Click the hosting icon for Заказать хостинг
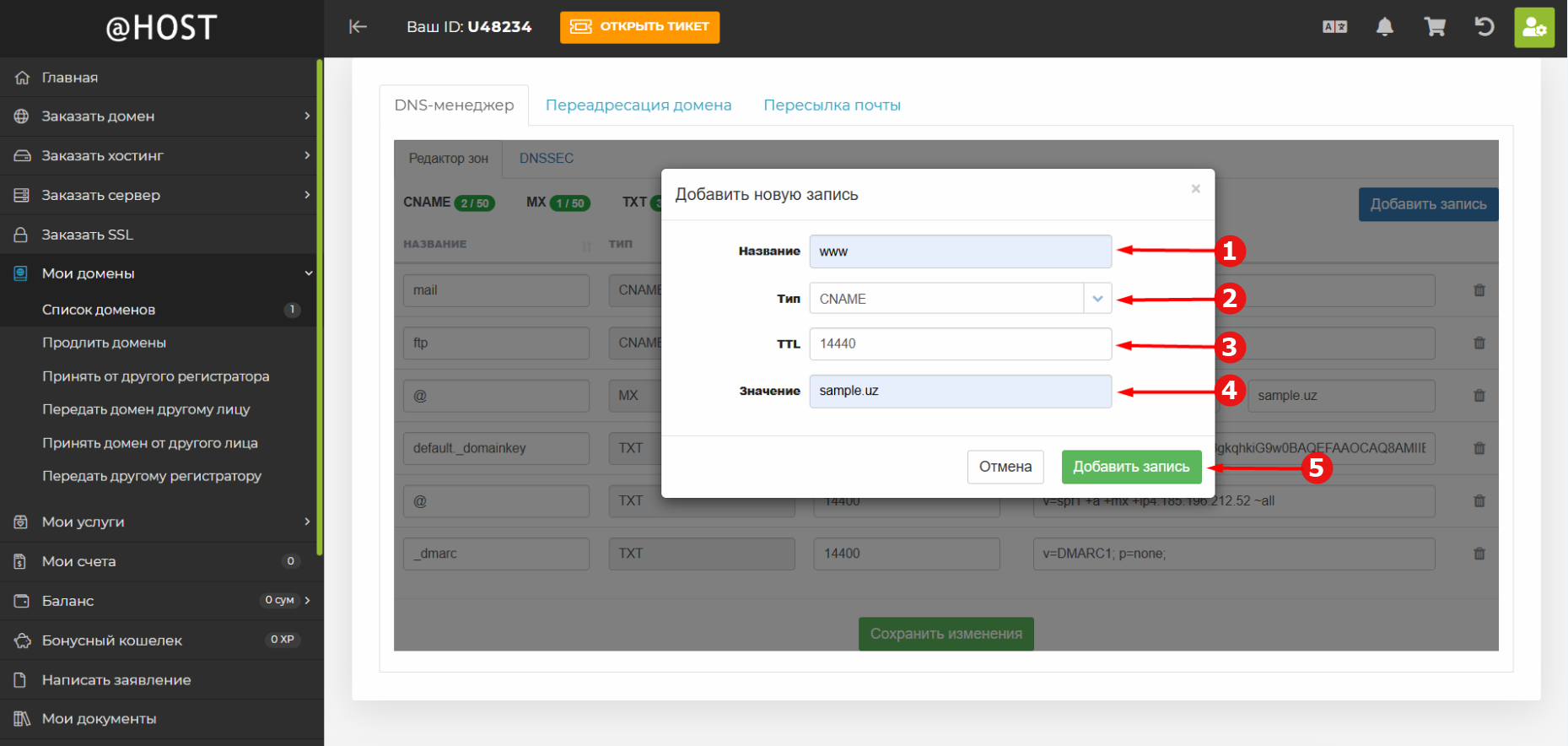The width and height of the screenshot is (1568, 746). coord(22,156)
